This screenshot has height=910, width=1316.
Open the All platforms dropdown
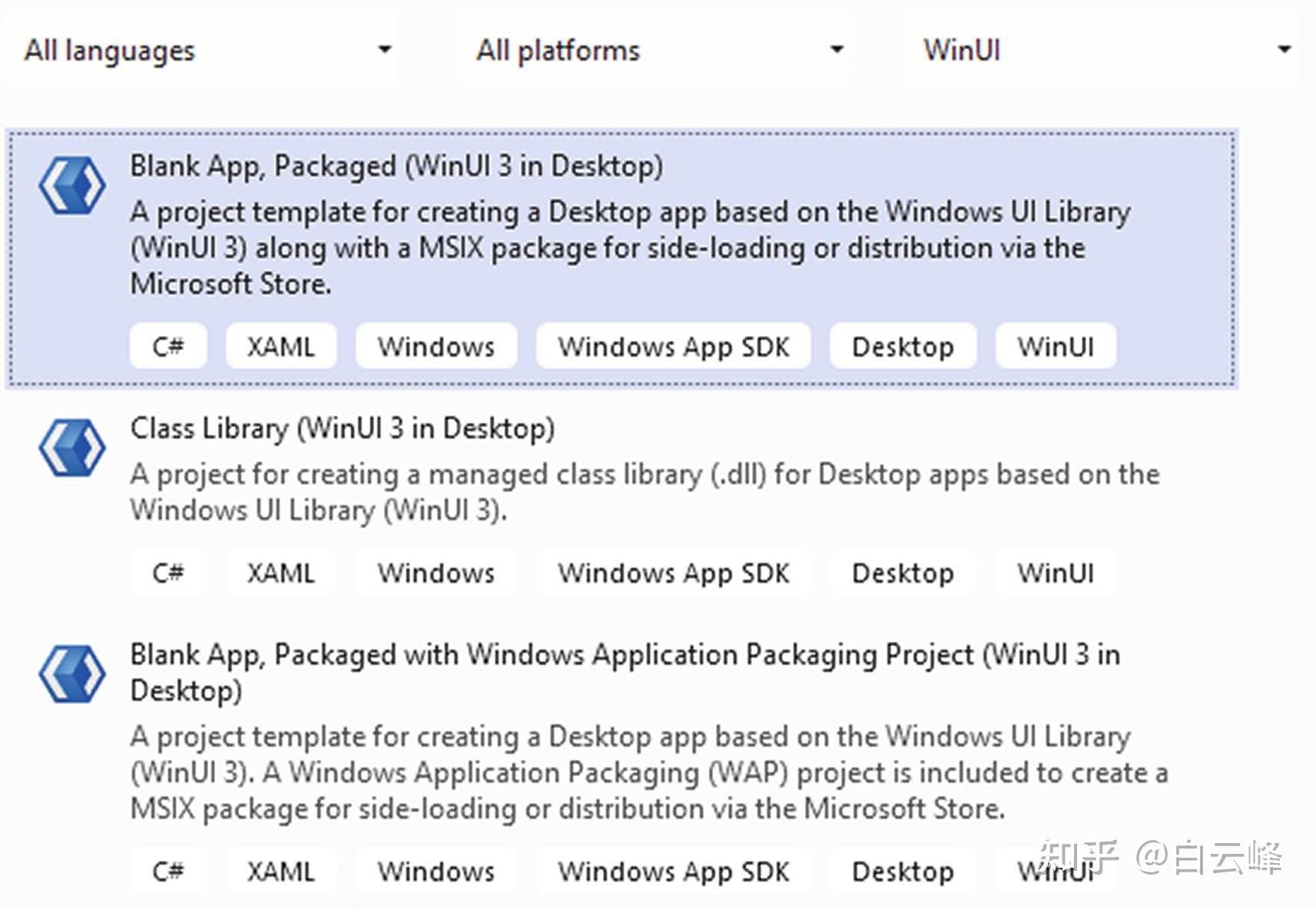pyautogui.click(x=655, y=50)
